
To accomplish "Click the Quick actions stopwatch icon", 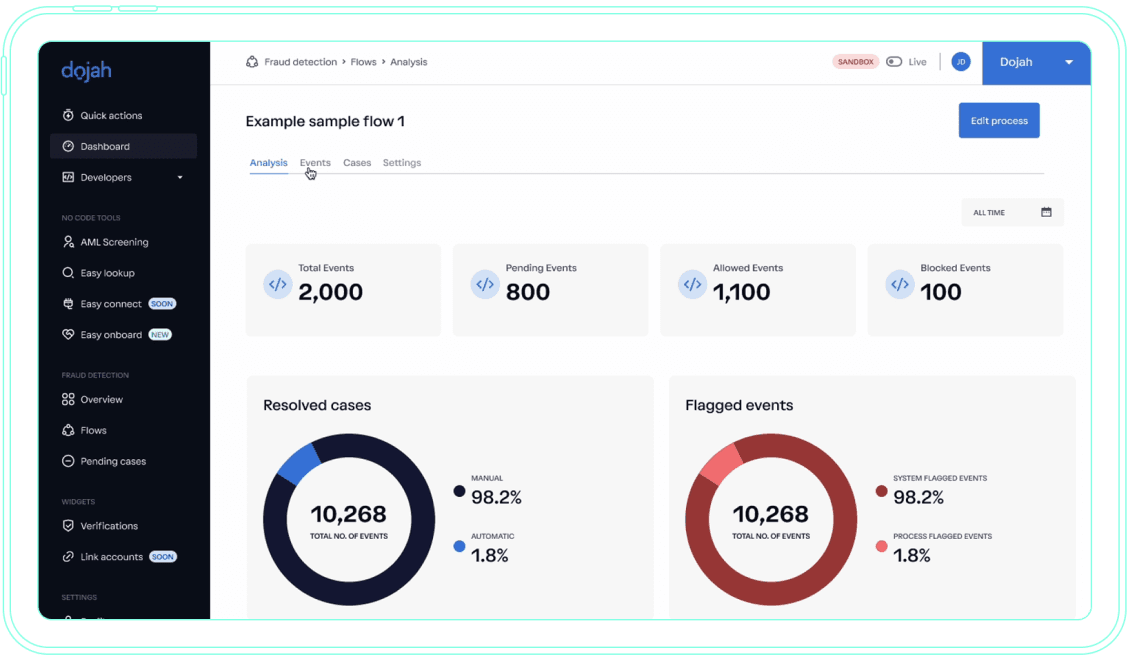I will 68,115.
